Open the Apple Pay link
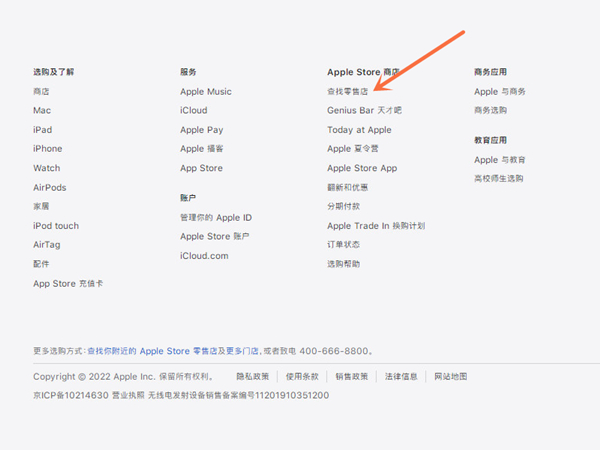The height and width of the screenshot is (450, 600). point(202,130)
